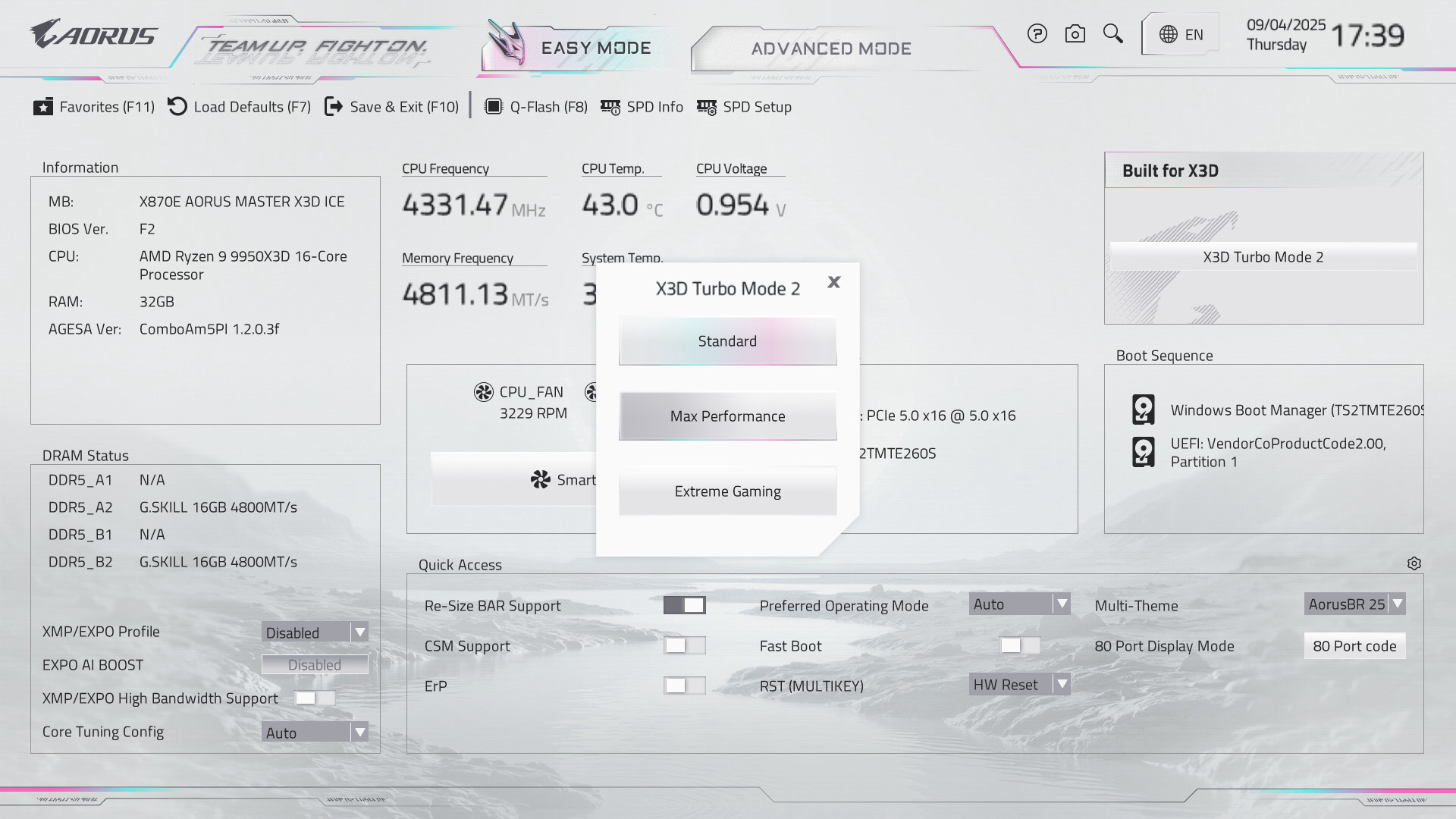The image size is (1456, 819).
Task: Select Standard turbo mode option
Action: pos(728,341)
